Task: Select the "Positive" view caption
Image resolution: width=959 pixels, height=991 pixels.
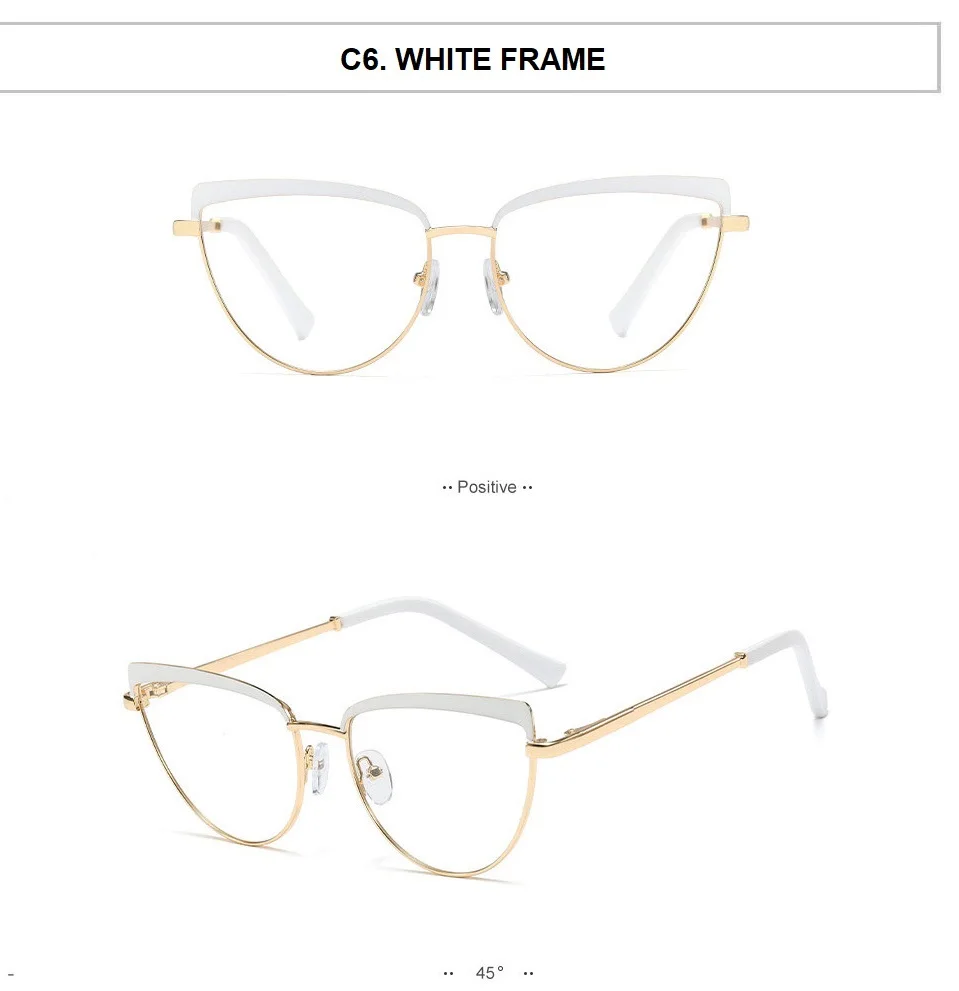Action: click(x=487, y=487)
